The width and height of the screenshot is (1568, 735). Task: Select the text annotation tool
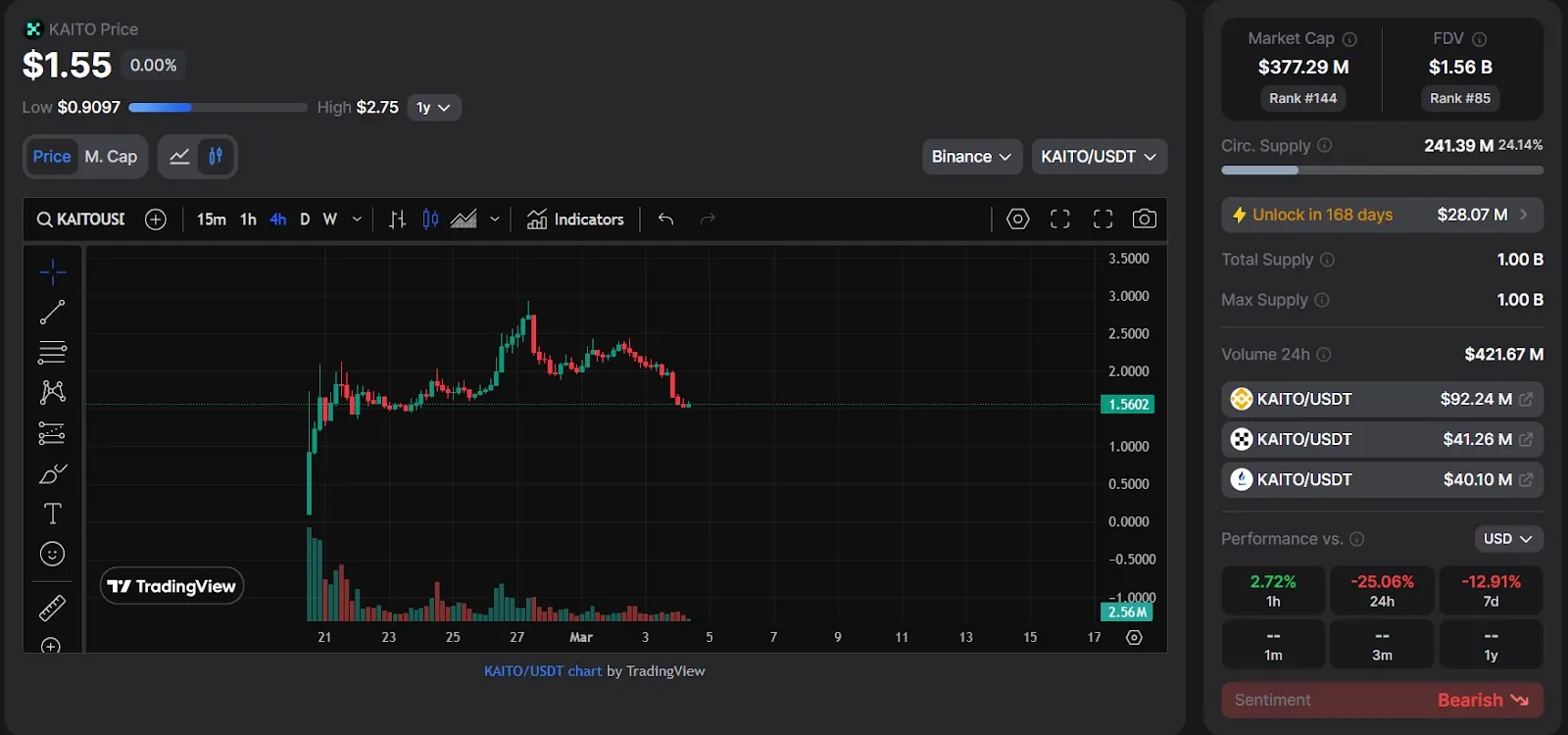[52, 514]
